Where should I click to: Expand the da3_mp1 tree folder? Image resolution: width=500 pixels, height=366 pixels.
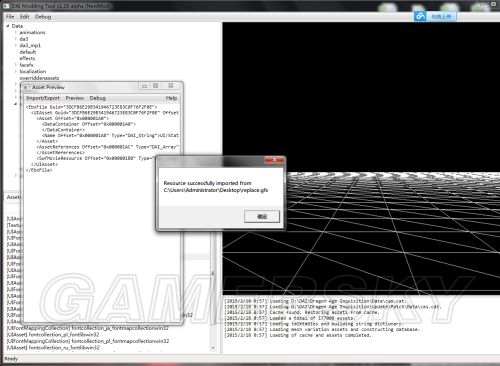16,45
